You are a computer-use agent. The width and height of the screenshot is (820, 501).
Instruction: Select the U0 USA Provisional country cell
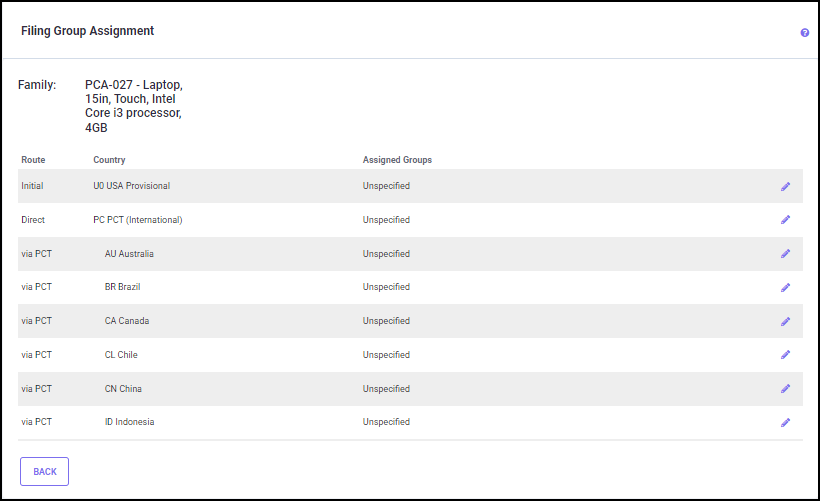coord(131,186)
